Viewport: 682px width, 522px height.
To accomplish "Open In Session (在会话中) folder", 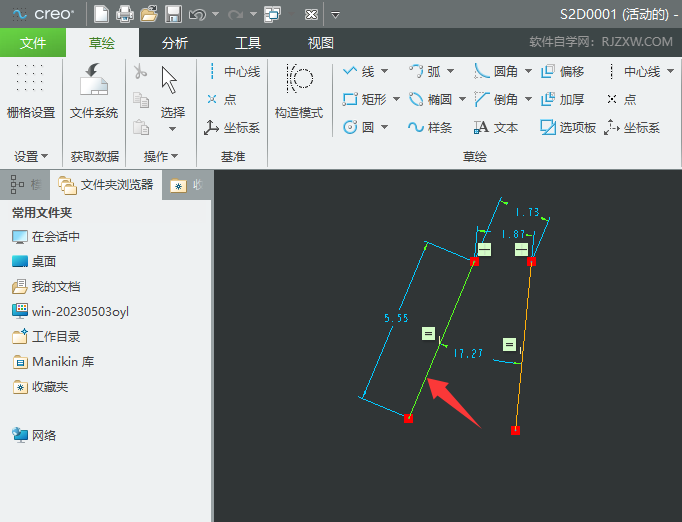I will tap(46, 237).
